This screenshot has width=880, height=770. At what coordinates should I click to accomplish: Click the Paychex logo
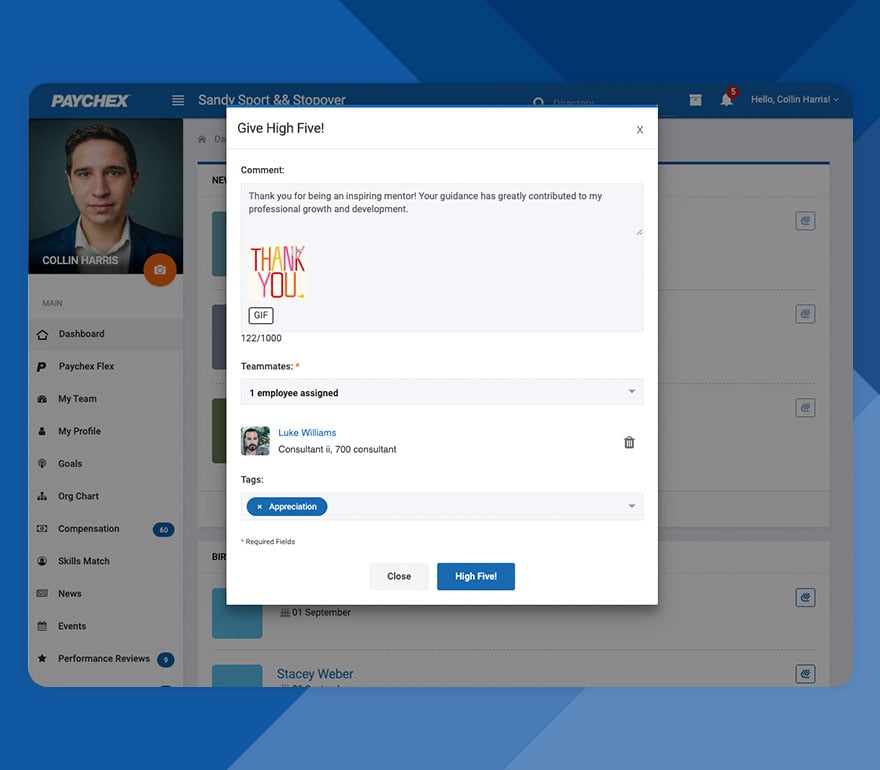click(x=90, y=100)
